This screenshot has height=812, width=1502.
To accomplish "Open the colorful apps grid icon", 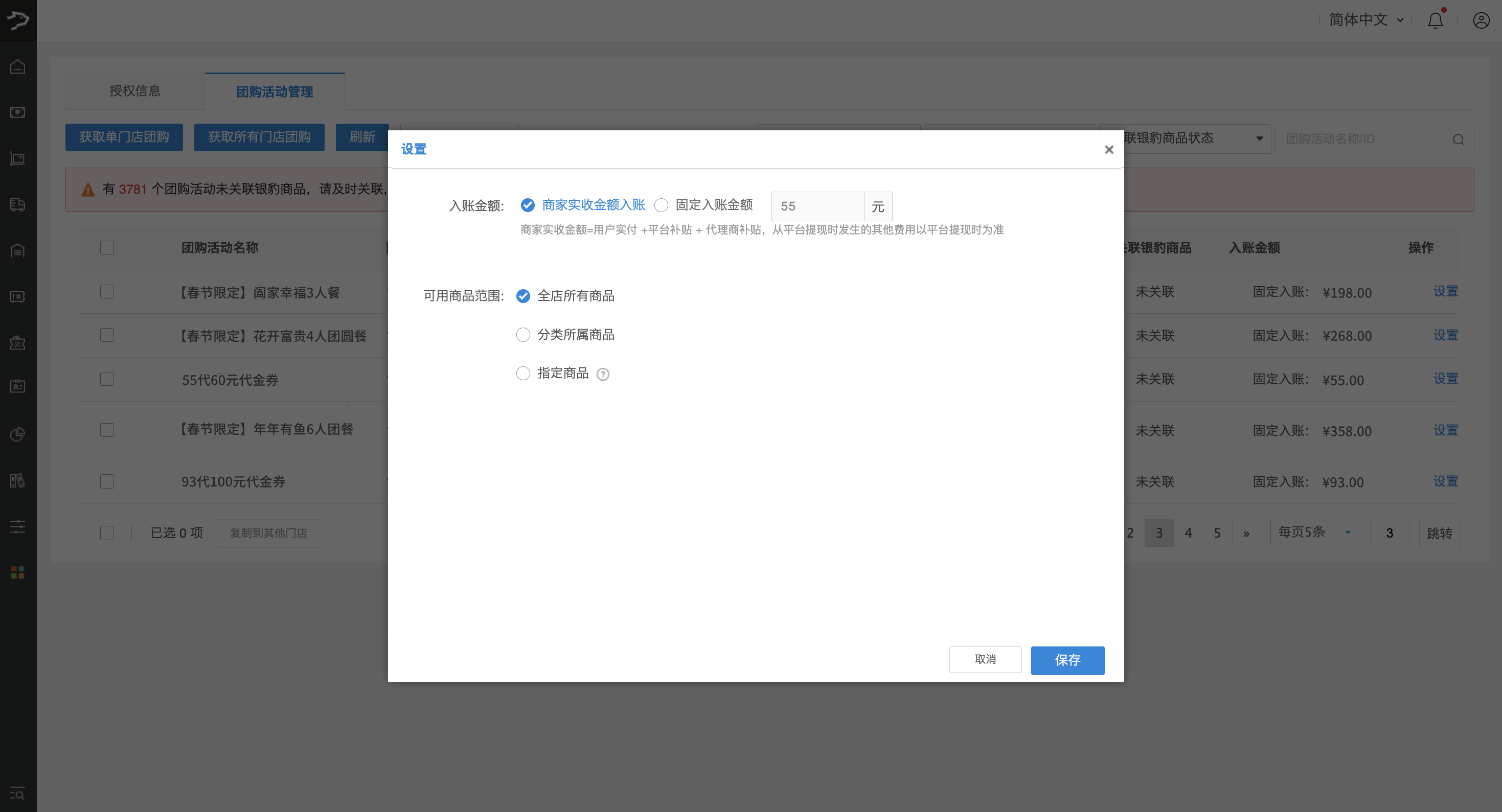I will 17,572.
